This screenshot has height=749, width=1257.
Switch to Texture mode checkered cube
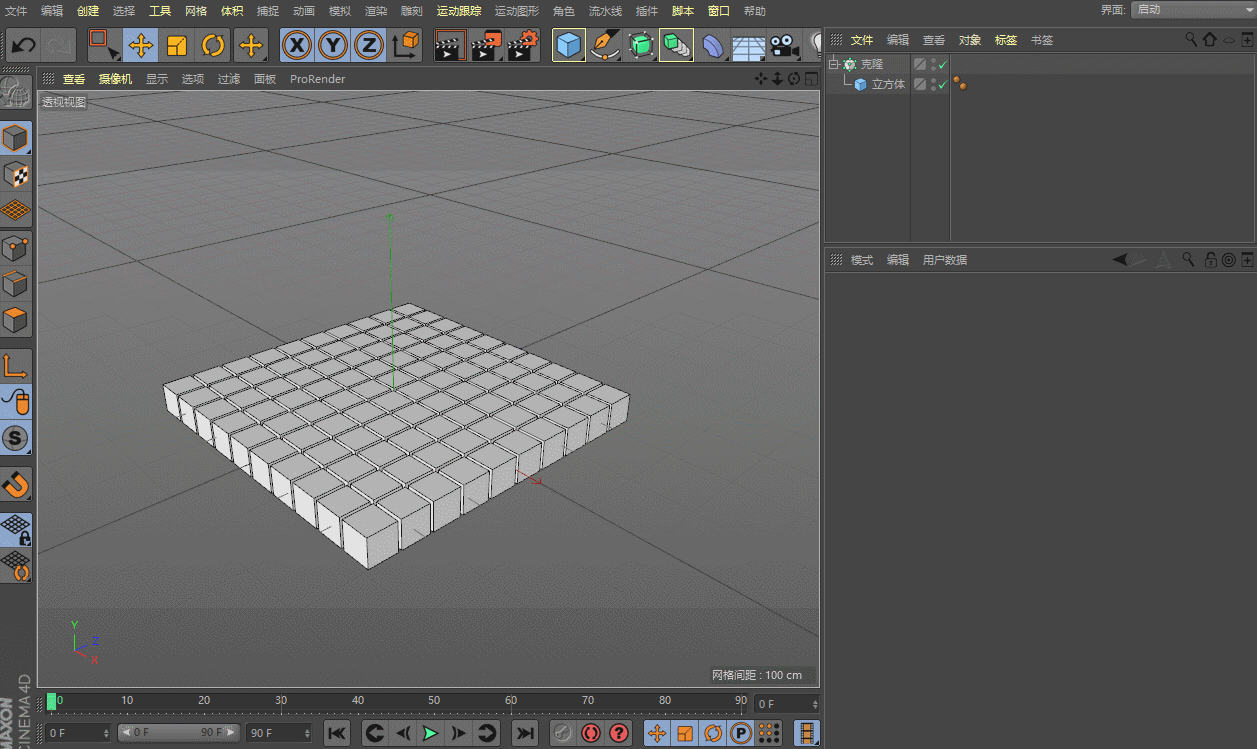(x=16, y=174)
